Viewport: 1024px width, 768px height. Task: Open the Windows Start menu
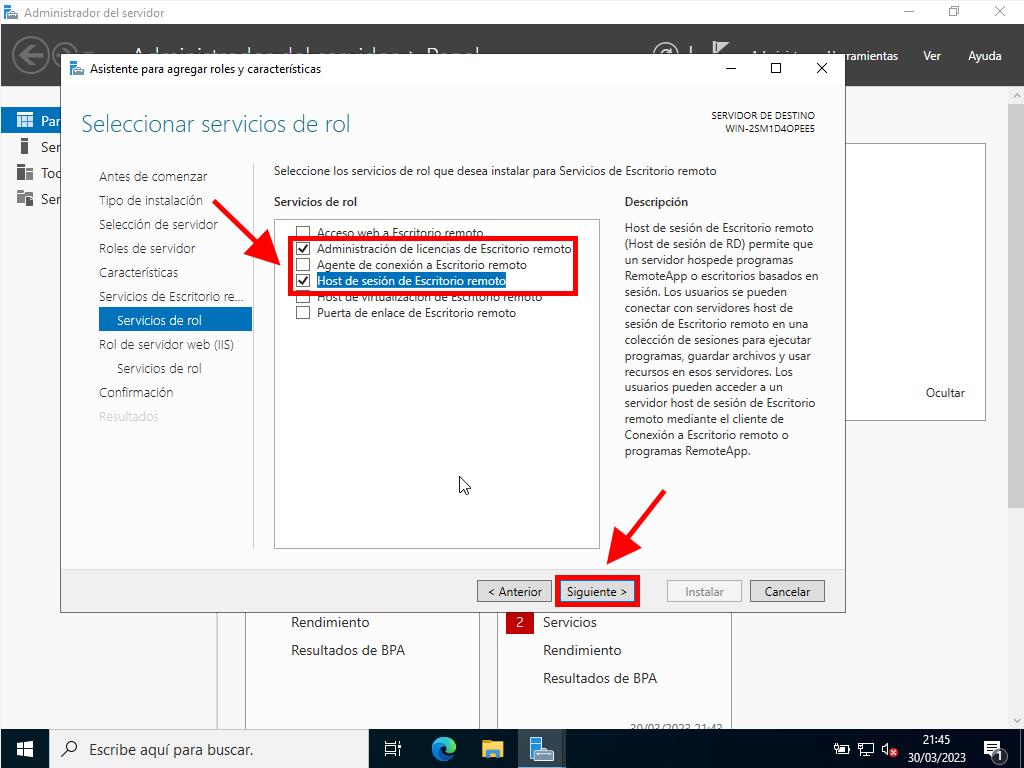point(24,748)
